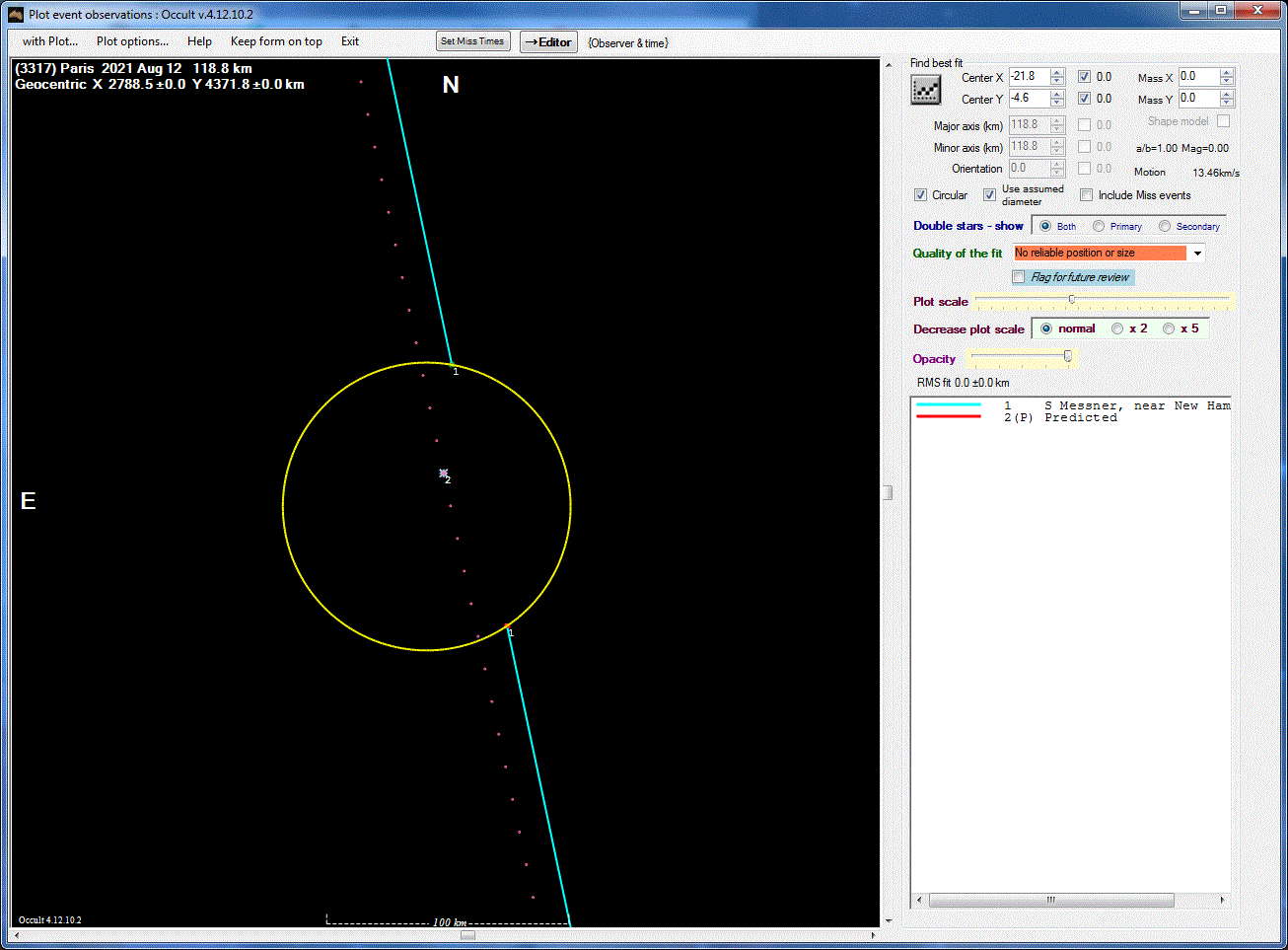The width and height of the screenshot is (1288, 950).
Task: Click the upper chord endpoint labeled 1
Action: 453,367
